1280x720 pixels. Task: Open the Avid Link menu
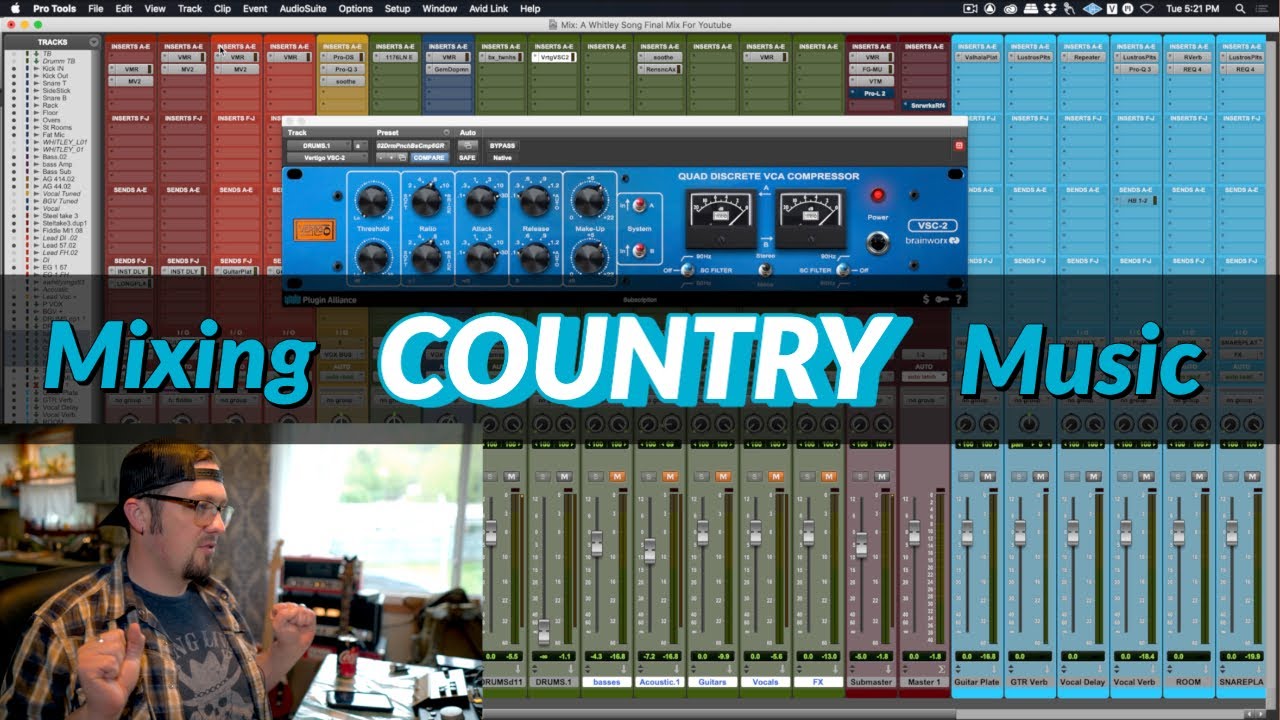(x=489, y=8)
